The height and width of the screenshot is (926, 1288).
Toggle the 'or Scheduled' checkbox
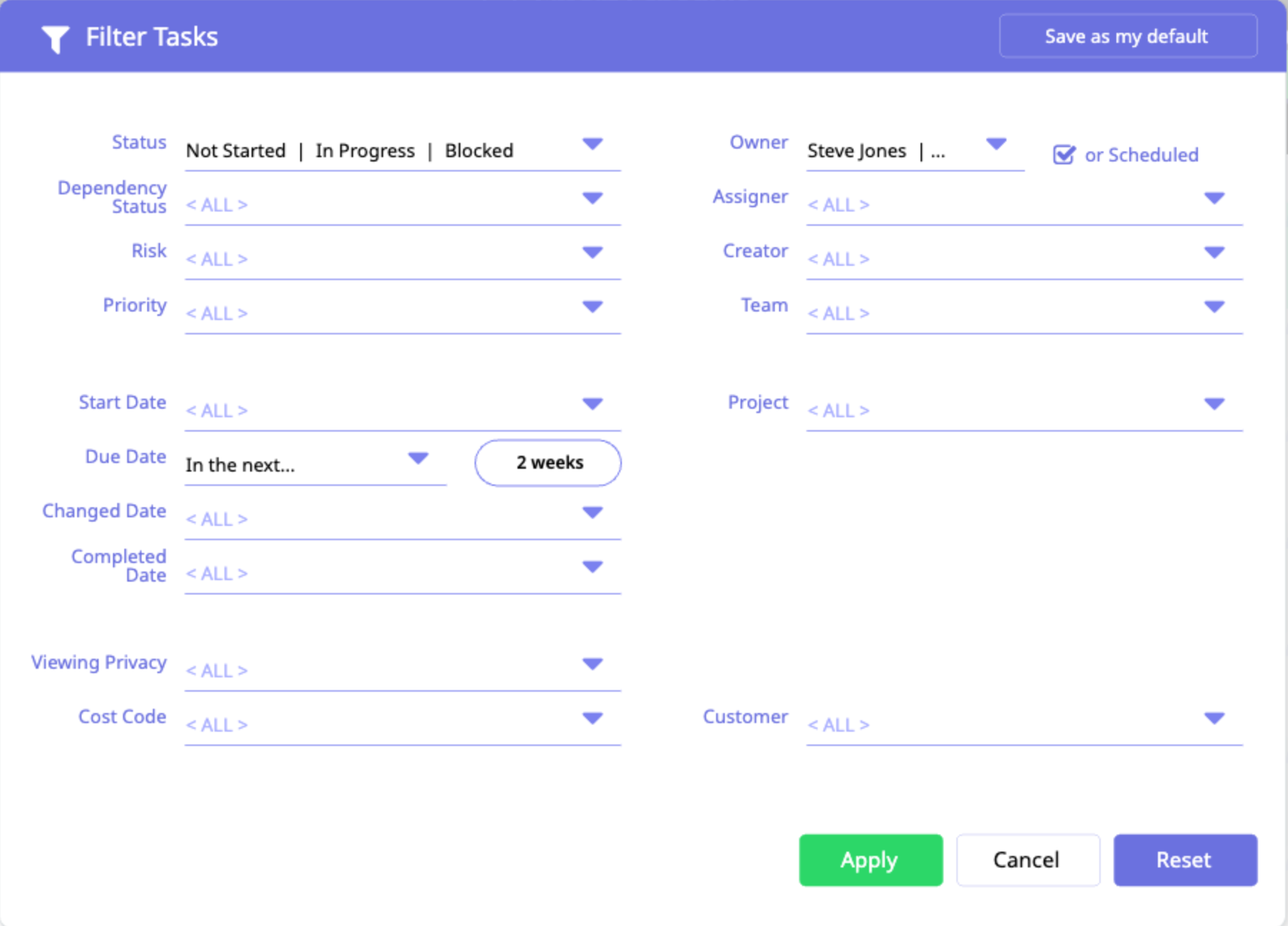click(x=1064, y=154)
